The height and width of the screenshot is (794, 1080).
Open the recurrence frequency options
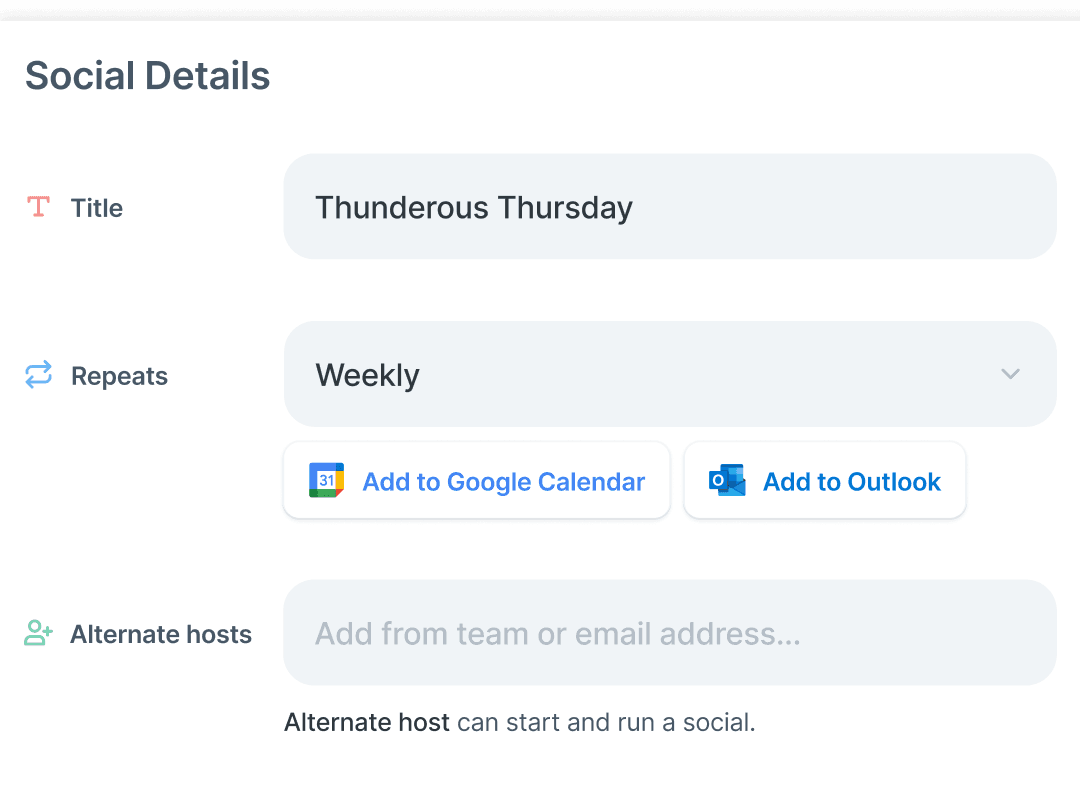(x=670, y=374)
